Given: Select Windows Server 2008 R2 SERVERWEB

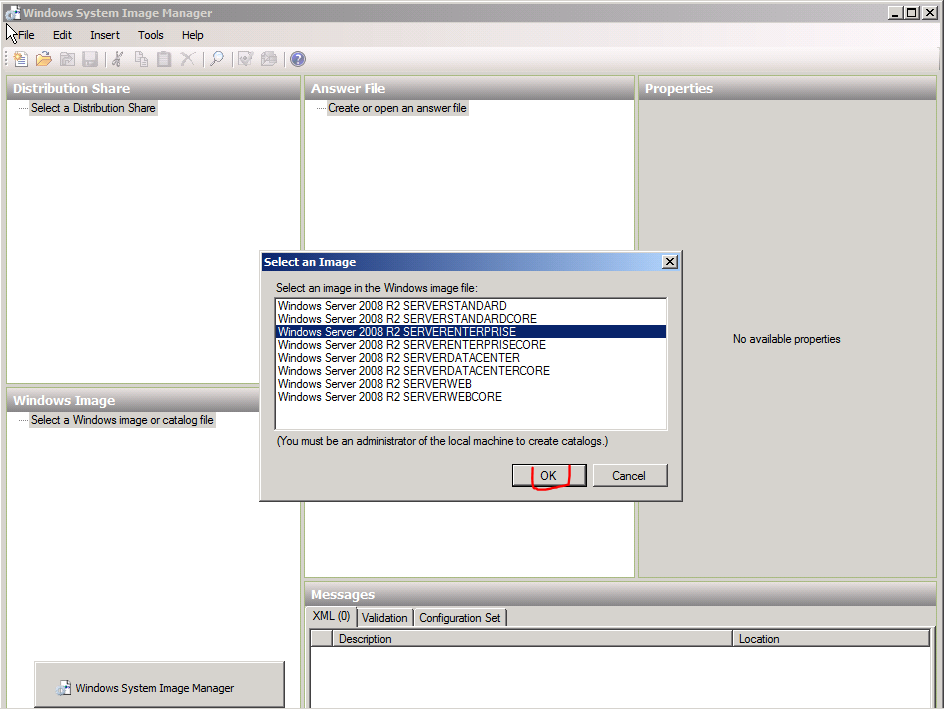Looking at the screenshot, I should click(x=471, y=384).
